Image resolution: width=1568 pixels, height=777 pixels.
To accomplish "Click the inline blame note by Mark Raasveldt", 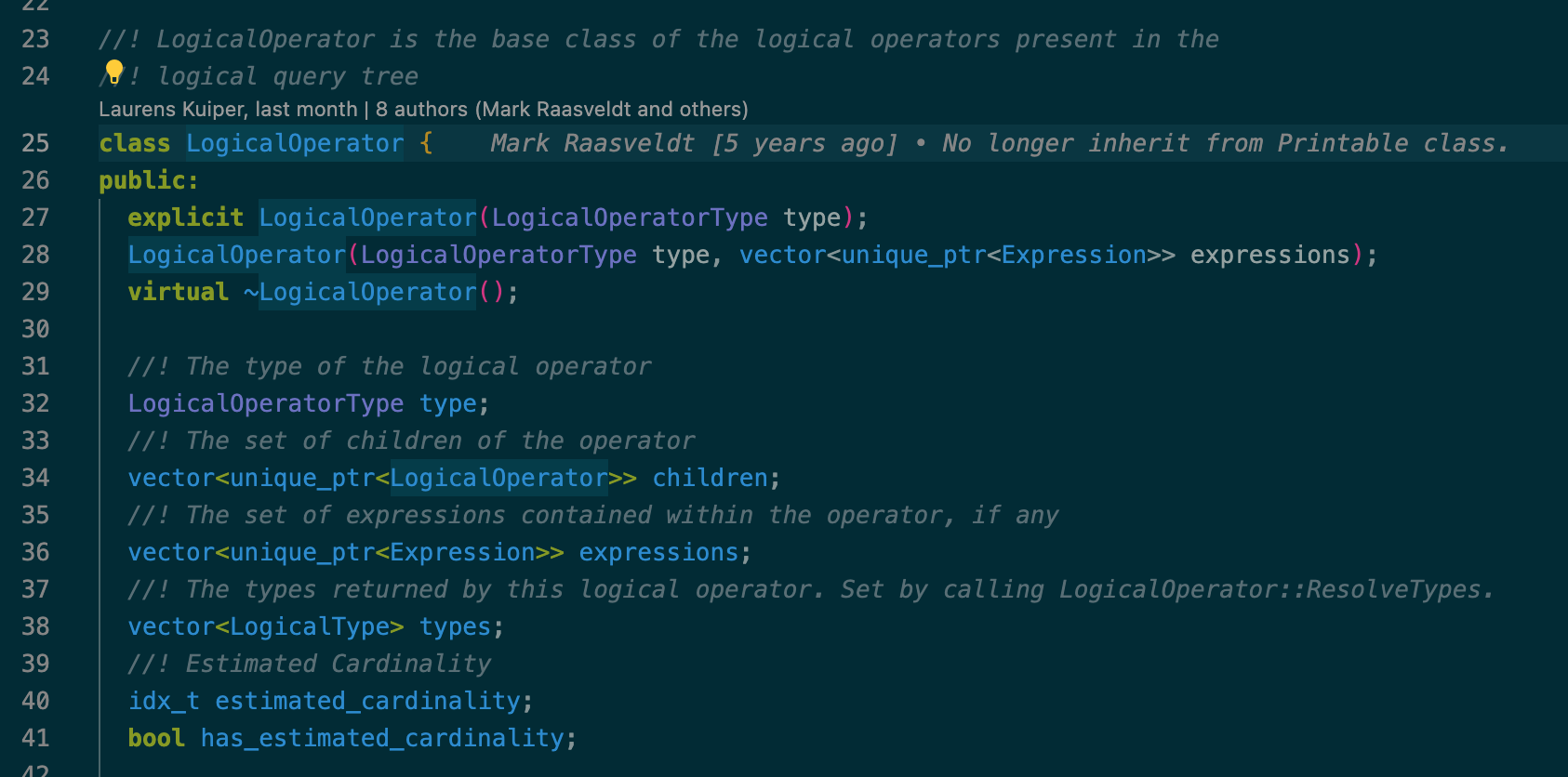I will pos(999,143).
